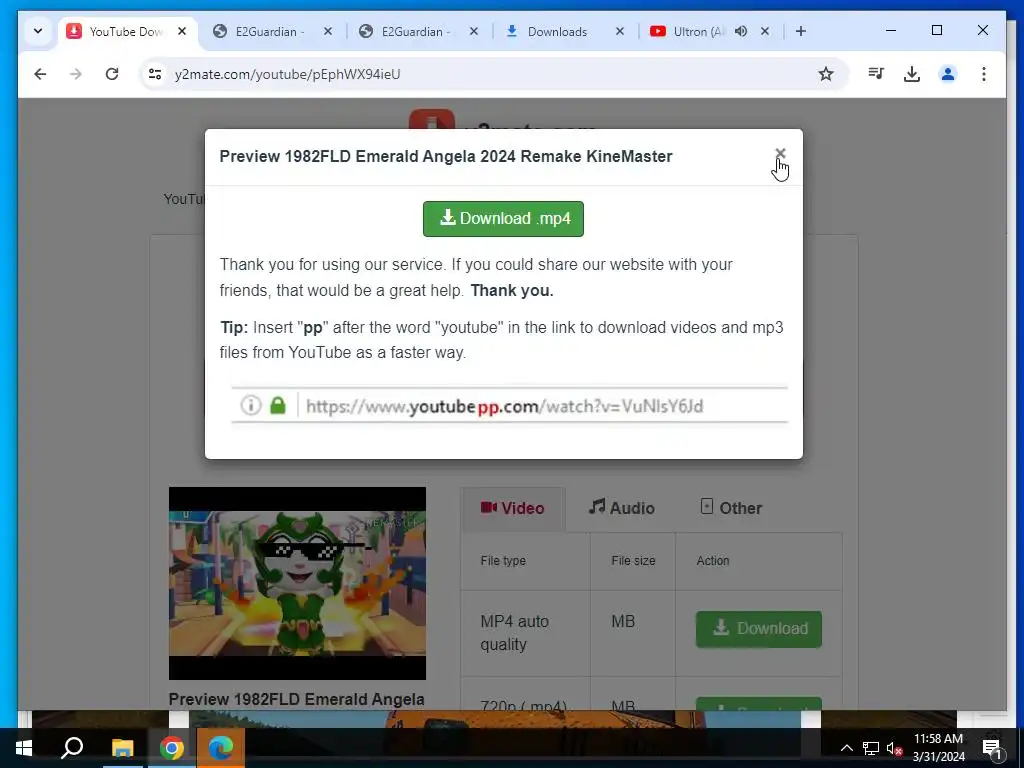Download the MP4 auto quality file
Viewport: 1024px width, 768px height.
coord(759,629)
